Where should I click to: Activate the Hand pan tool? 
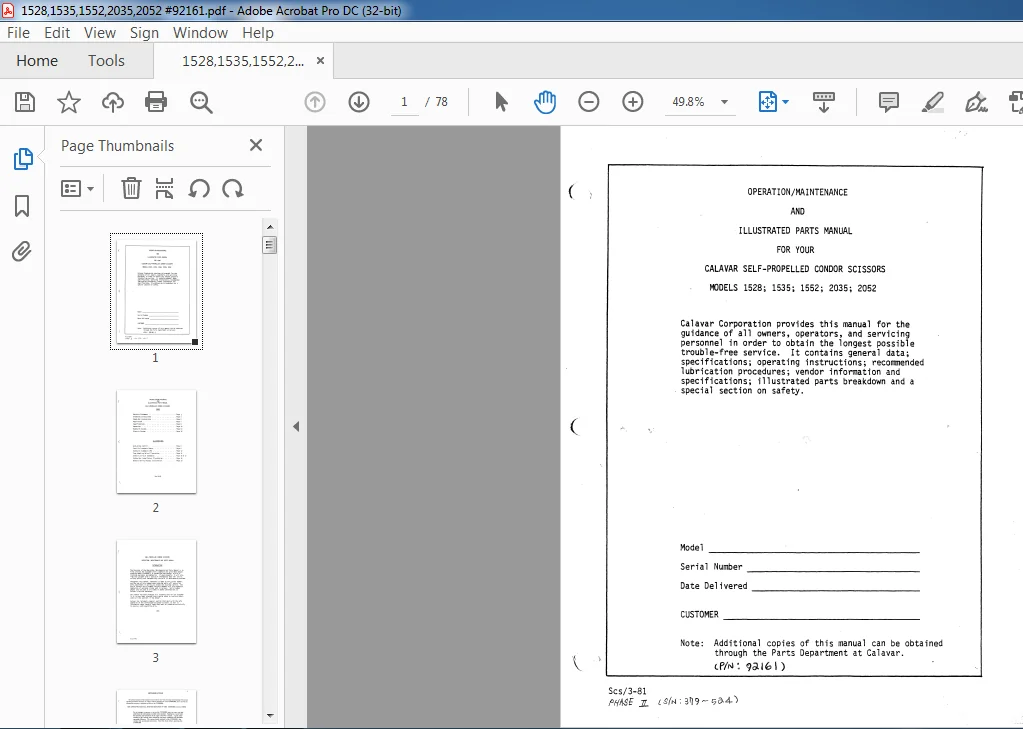[x=545, y=102]
